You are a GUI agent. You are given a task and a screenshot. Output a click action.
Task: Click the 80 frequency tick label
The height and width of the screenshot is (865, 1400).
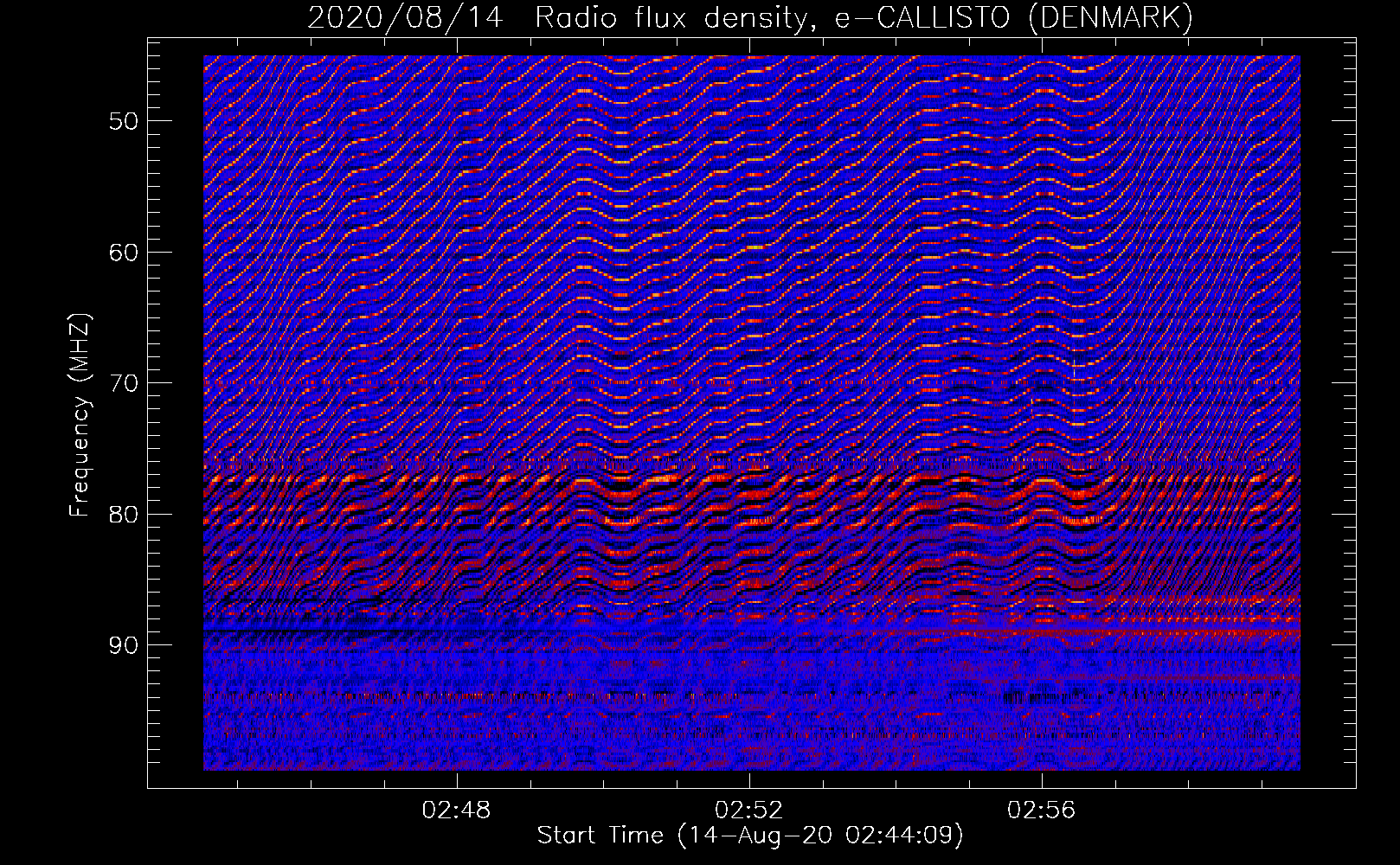pos(124,515)
